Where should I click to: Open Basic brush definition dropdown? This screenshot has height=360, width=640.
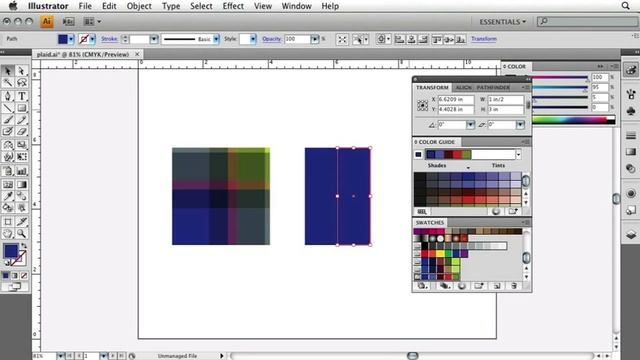(x=216, y=39)
